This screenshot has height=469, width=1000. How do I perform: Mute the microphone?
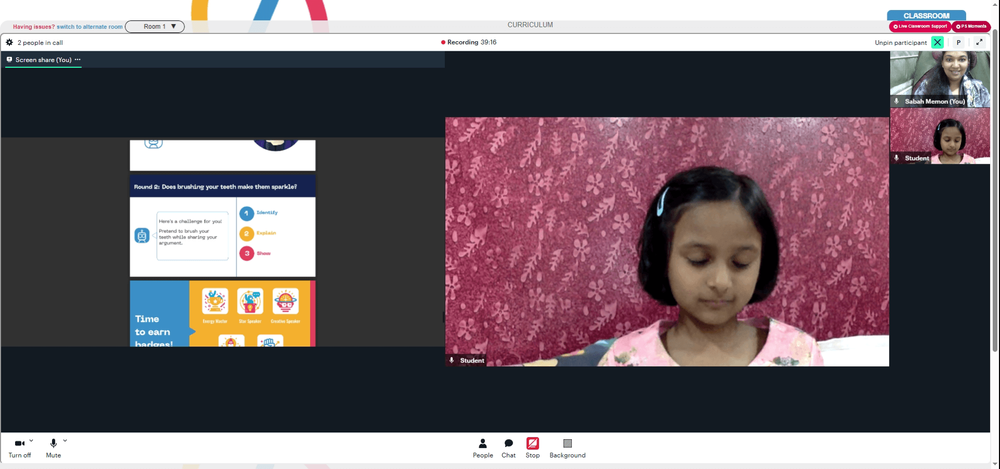click(54, 447)
